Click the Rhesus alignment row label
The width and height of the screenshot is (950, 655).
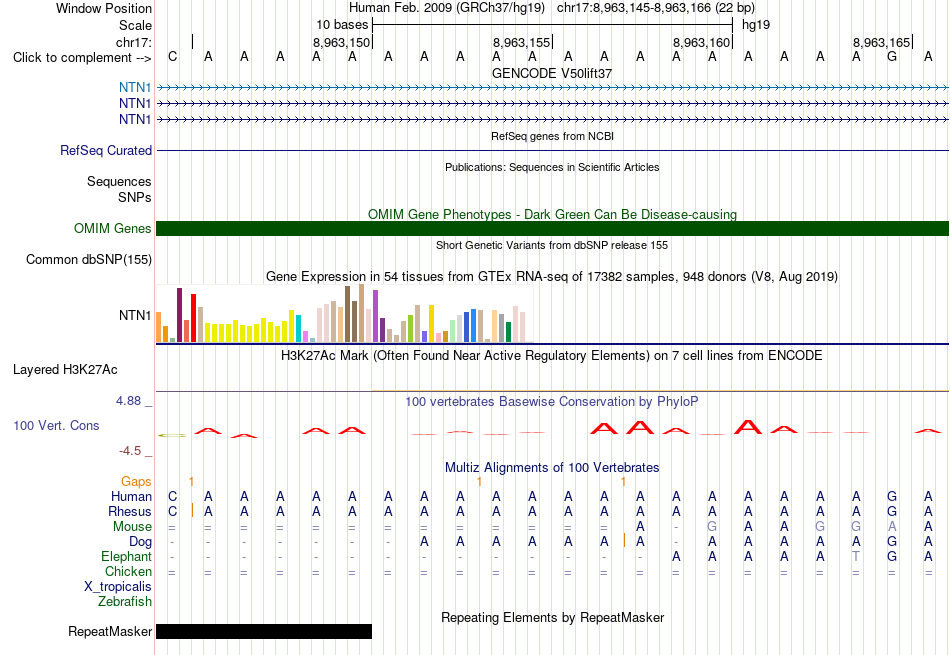coord(130,511)
